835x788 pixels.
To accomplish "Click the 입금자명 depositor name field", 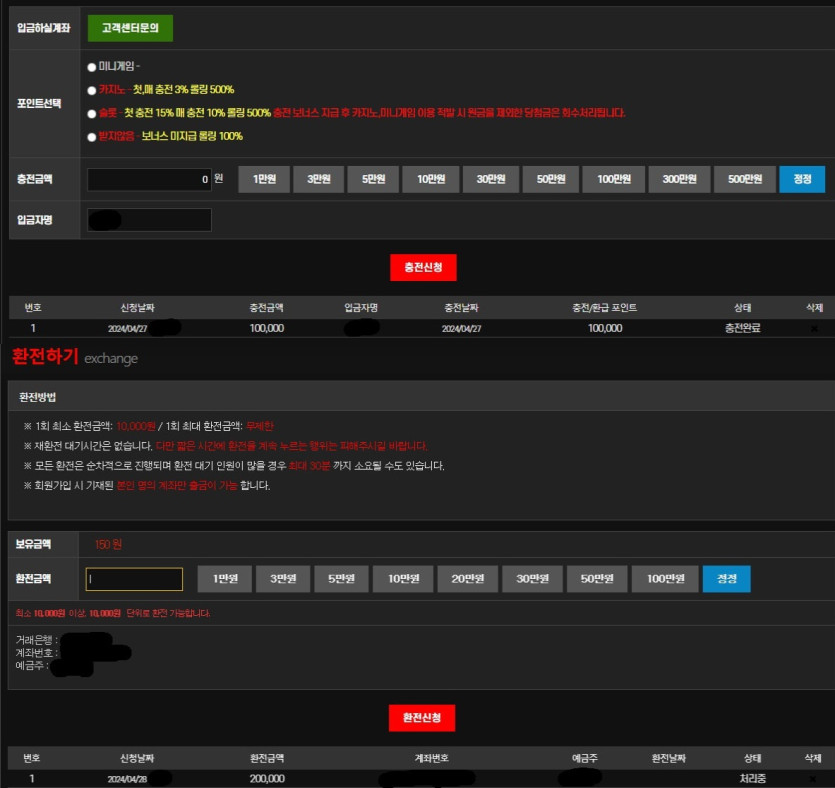I will click(x=149, y=220).
